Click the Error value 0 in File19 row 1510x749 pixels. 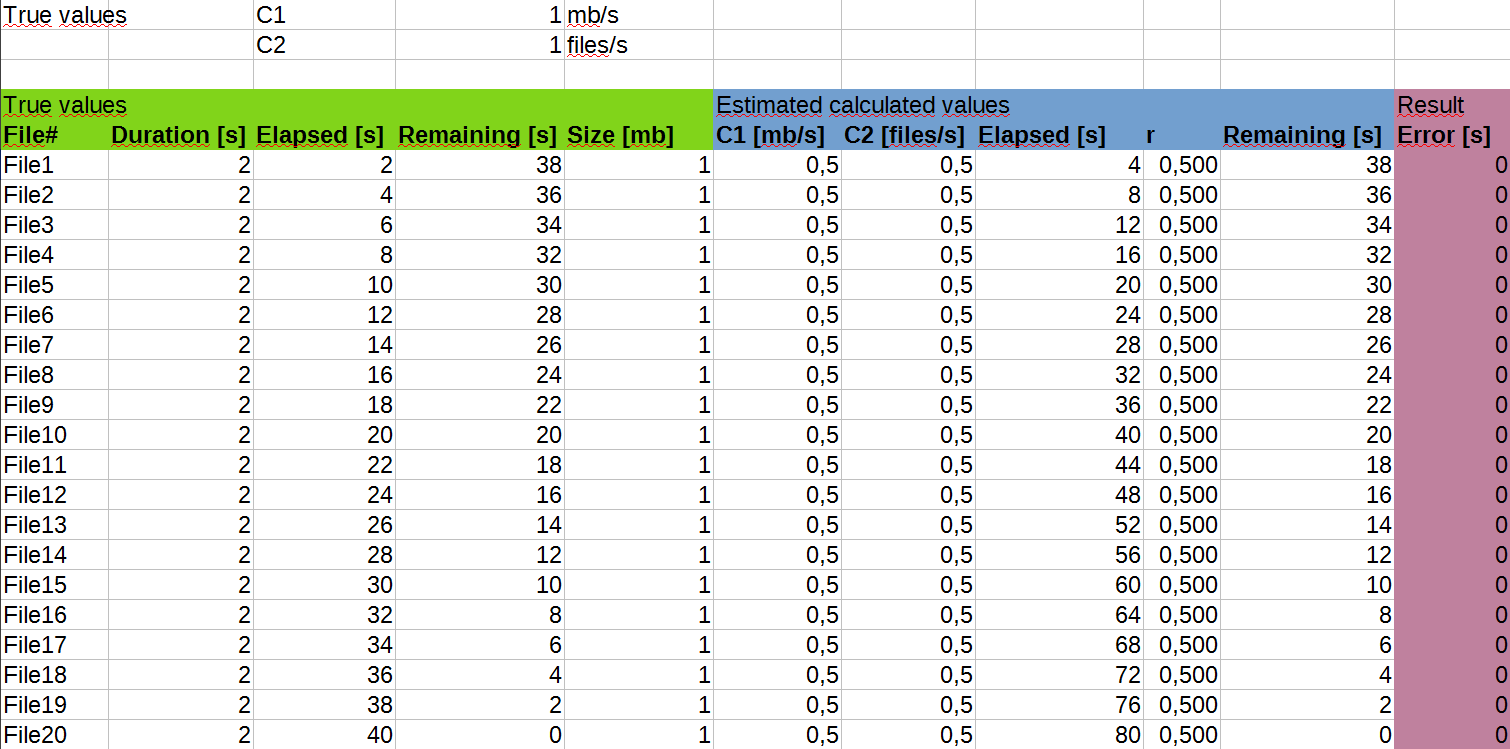(1451, 705)
